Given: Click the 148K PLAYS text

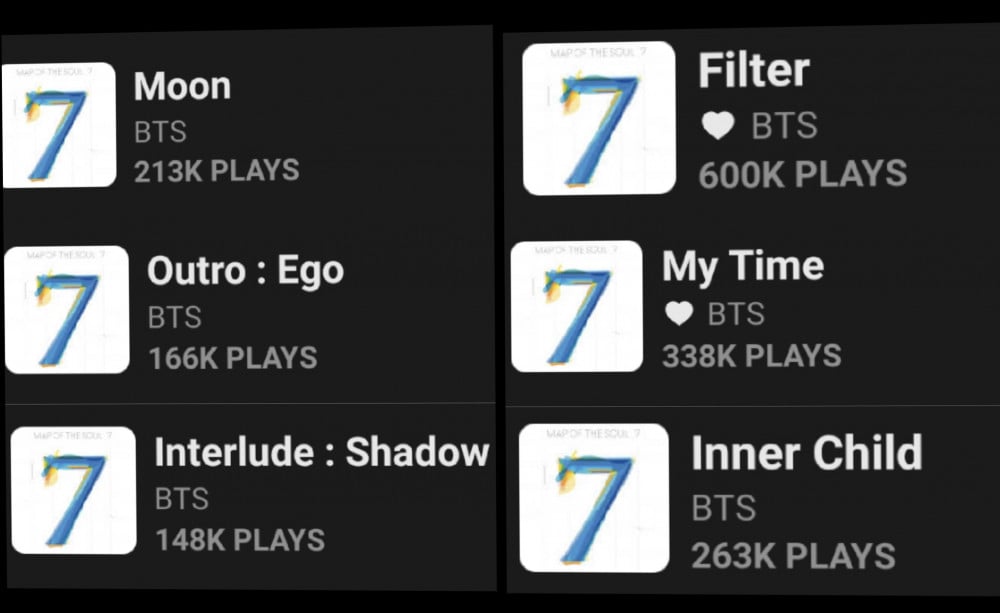Looking at the screenshot, I should pyautogui.click(x=240, y=540).
